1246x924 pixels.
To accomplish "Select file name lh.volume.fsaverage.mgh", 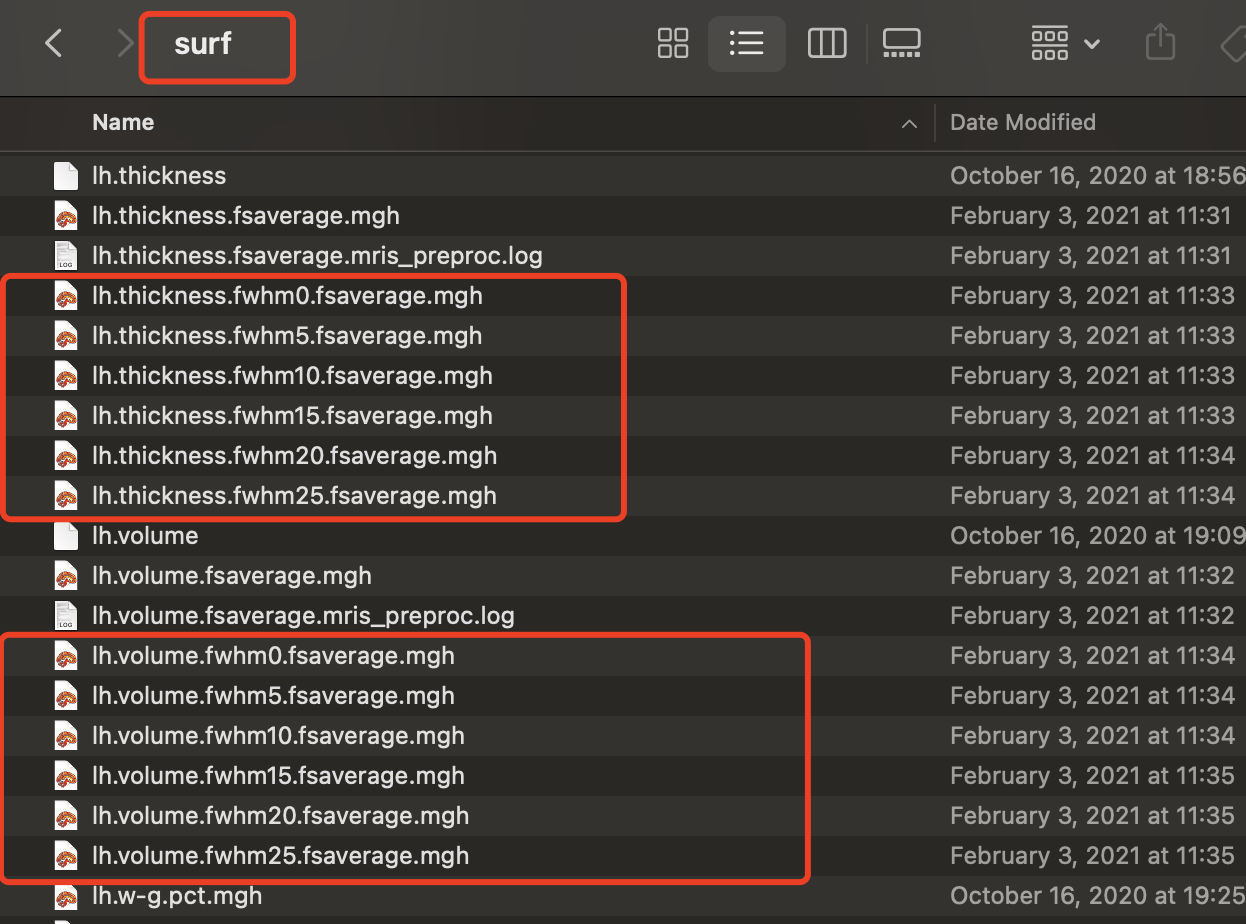I will tap(232, 576).
